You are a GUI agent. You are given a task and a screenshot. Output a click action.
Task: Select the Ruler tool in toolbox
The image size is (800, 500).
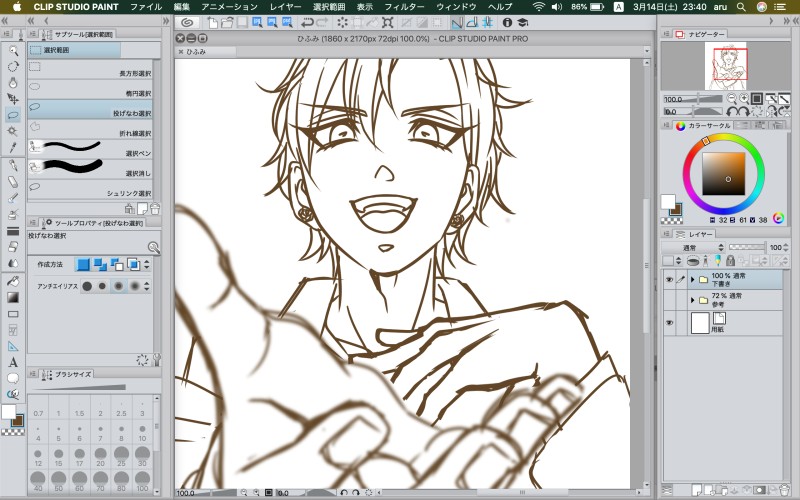13,346
